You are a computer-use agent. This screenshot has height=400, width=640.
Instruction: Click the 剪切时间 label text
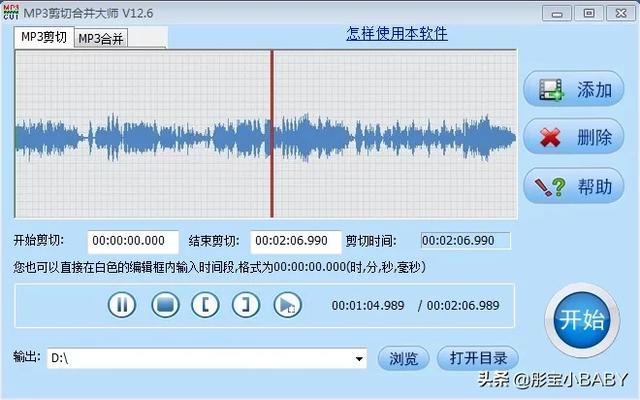pos(371,241)
